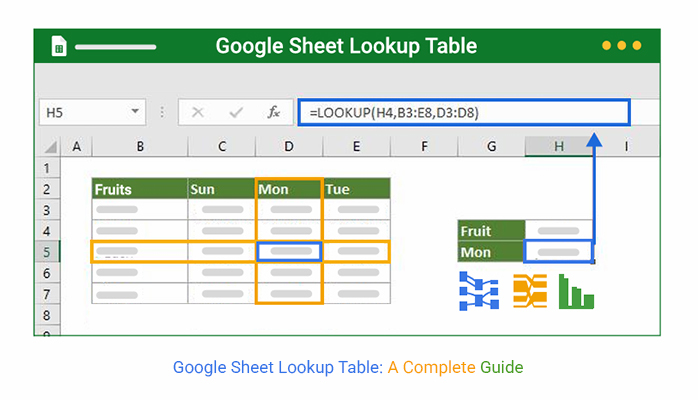Click result cell H5 beside Mon
698x400 pixels.
coord(559,252)
